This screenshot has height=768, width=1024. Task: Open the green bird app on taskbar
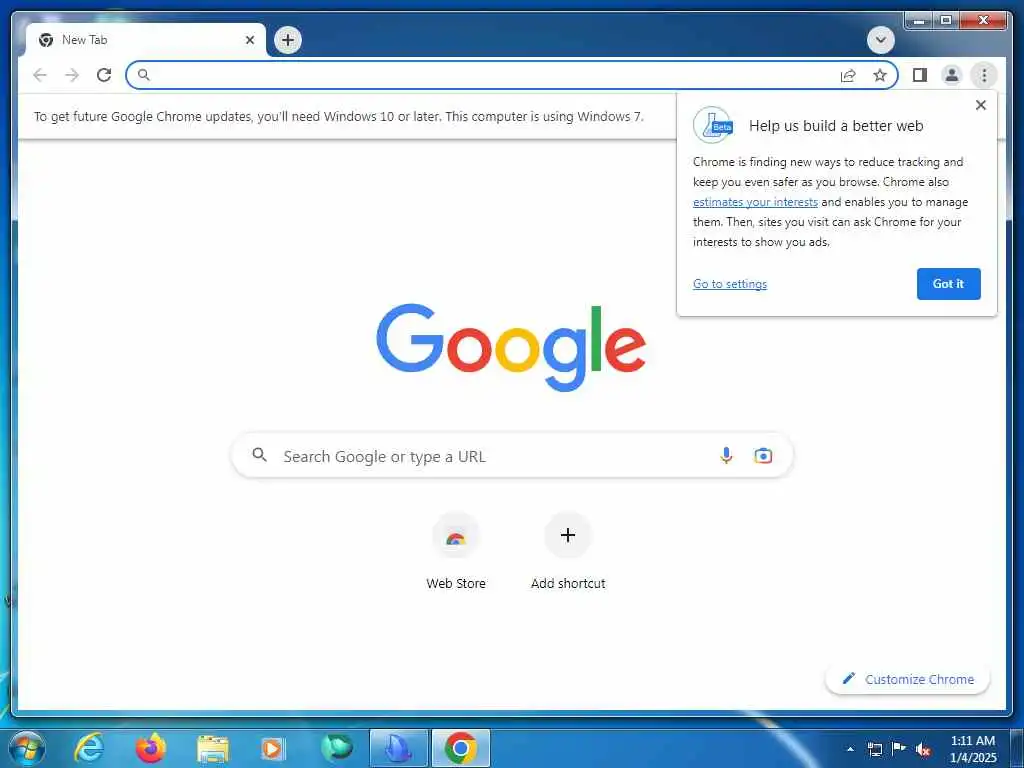(x=337, y=748)
